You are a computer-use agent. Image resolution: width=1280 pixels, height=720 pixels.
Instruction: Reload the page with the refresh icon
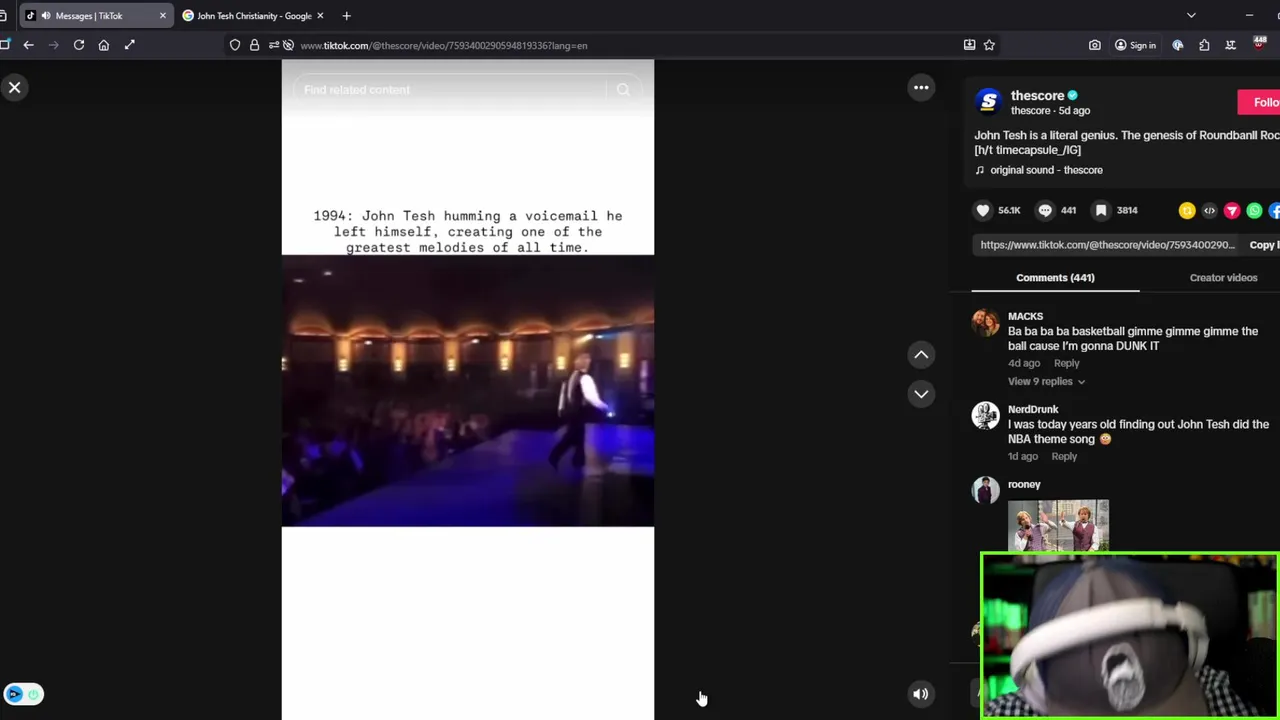[79, 45]
